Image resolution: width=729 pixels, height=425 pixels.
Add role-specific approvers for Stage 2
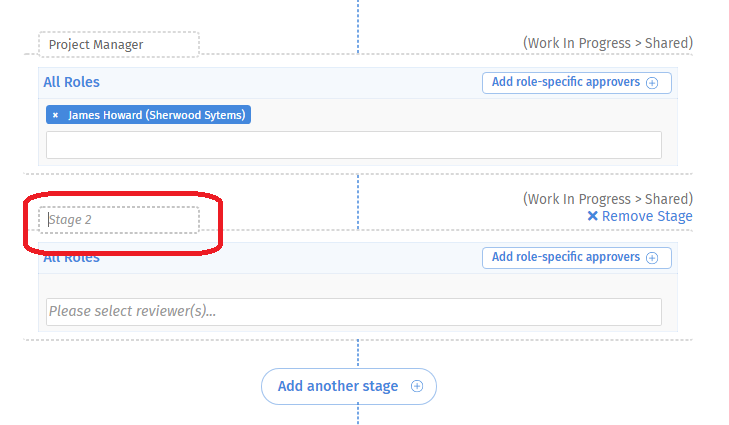click(577, 258)
